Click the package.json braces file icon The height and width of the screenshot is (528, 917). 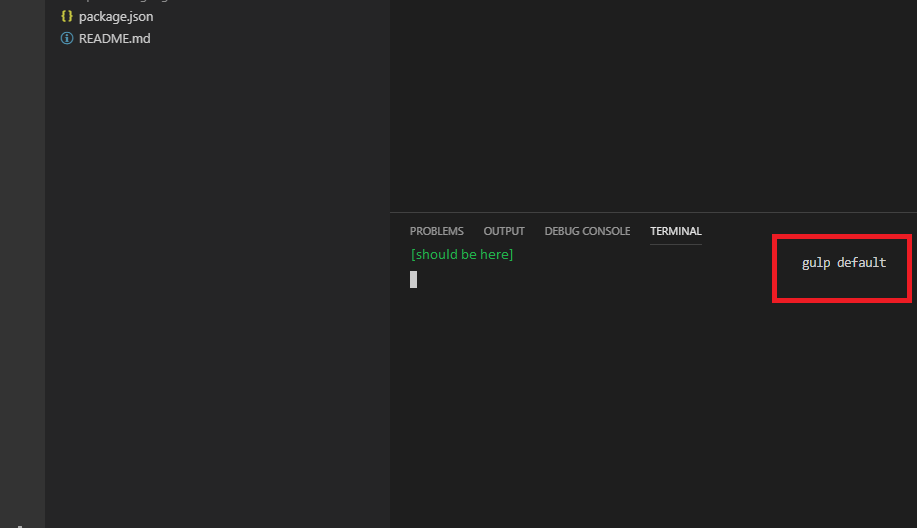[67, 16]
